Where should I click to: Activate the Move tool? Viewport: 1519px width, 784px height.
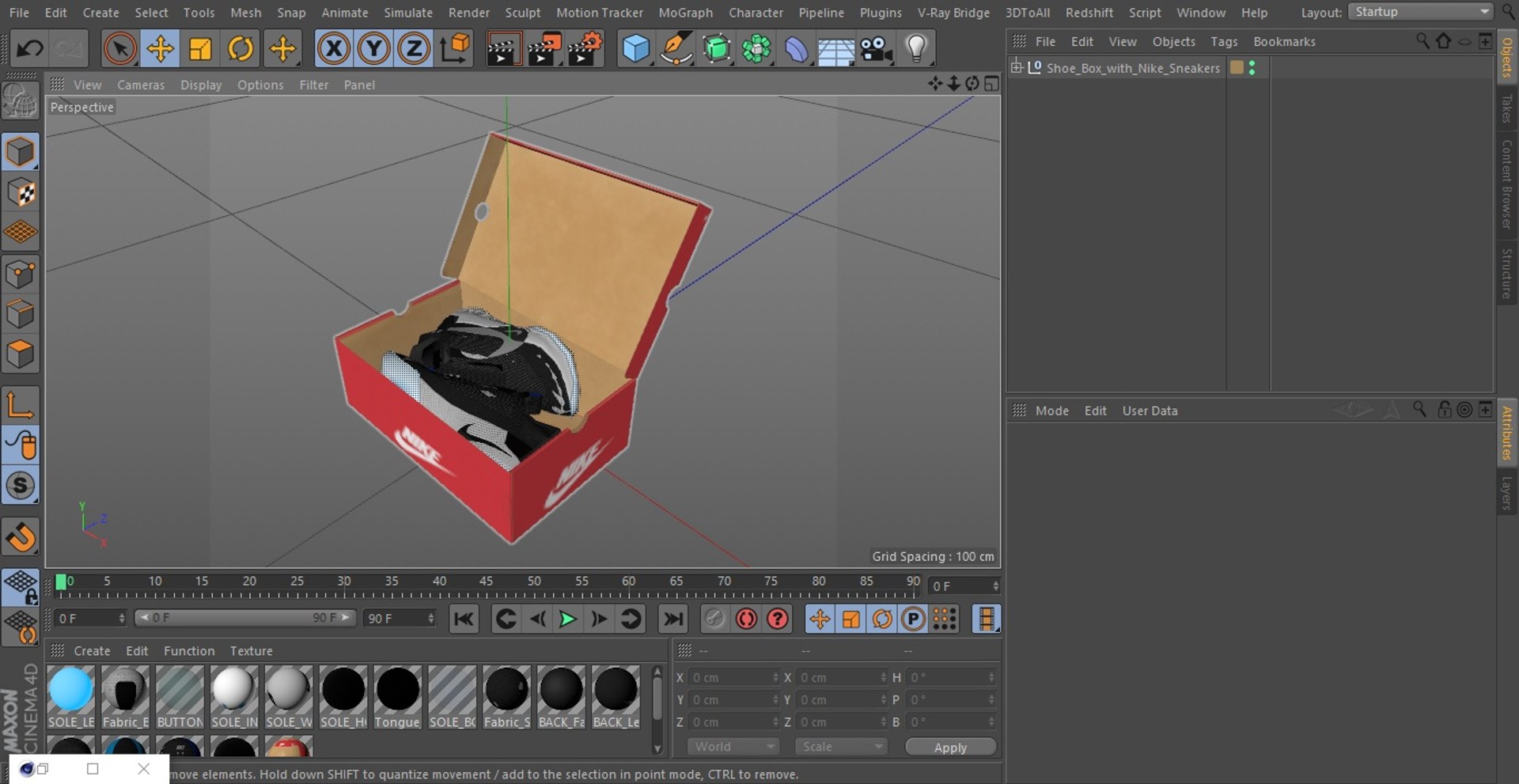(x=160, y=49)
